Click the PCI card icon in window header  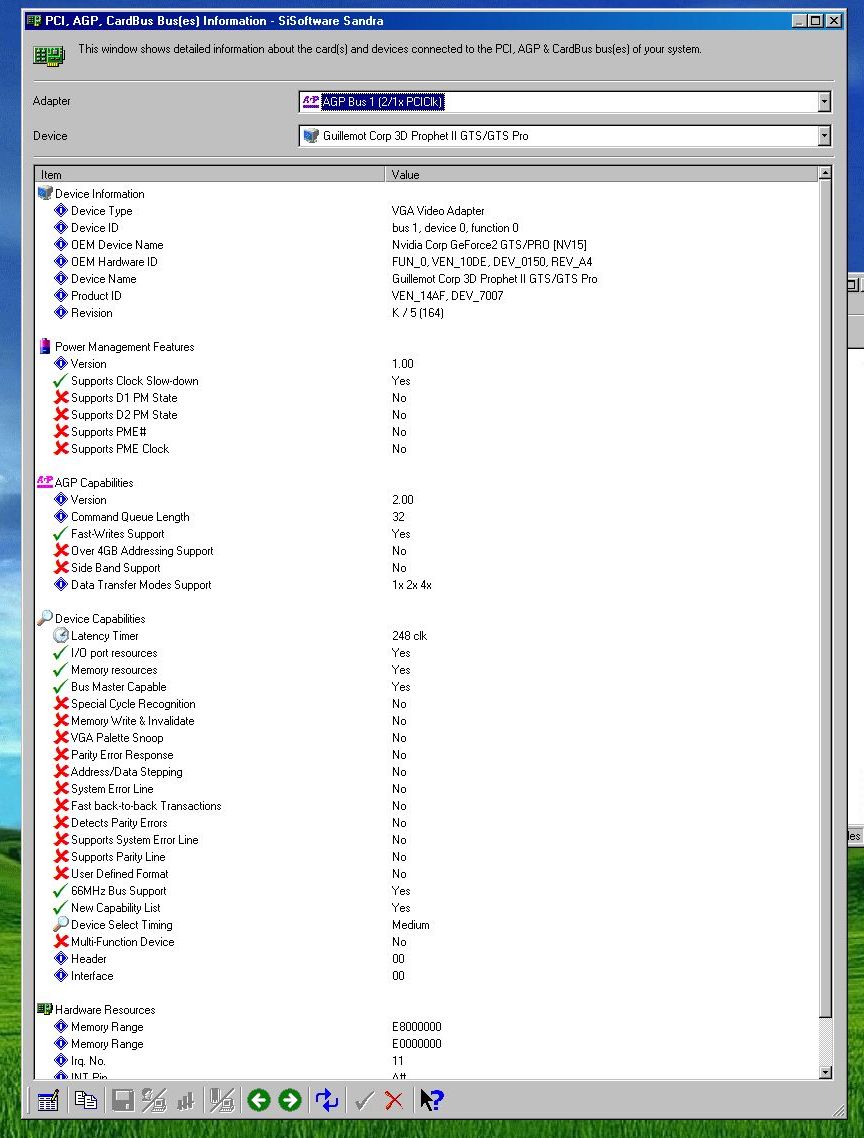[49, 55]
